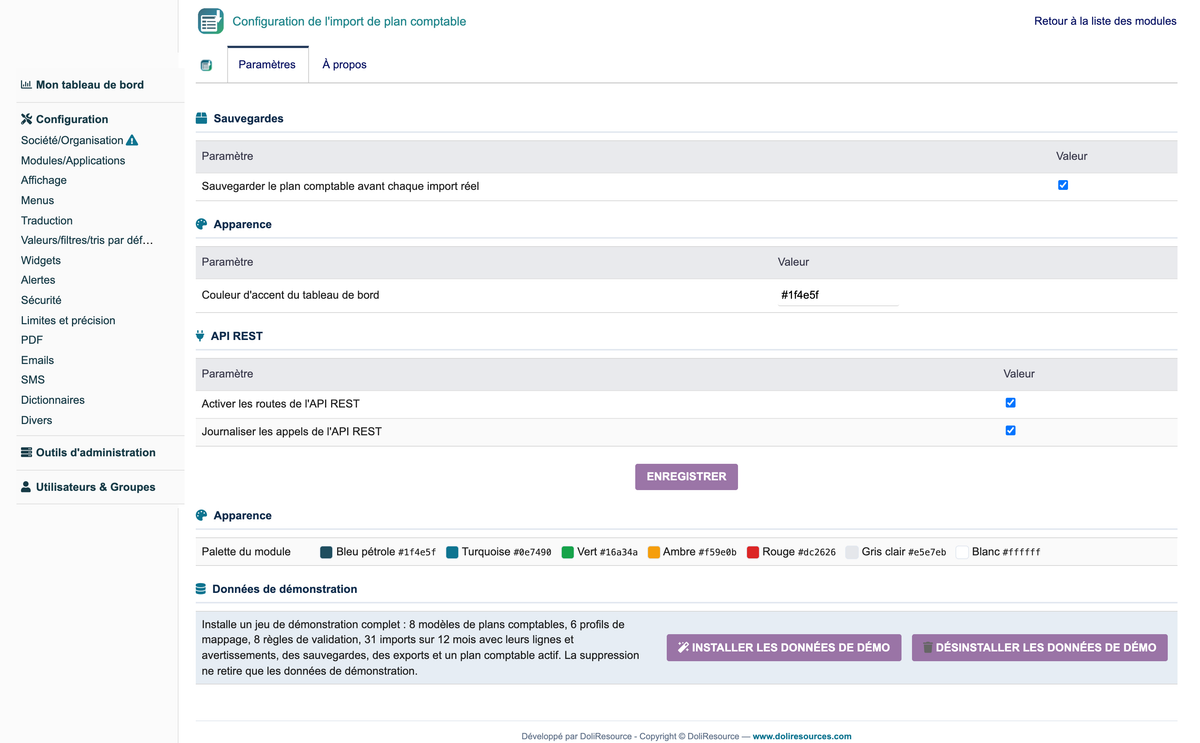
Task: Switch to the Paramètres tab
Action: tap(267, 65)
